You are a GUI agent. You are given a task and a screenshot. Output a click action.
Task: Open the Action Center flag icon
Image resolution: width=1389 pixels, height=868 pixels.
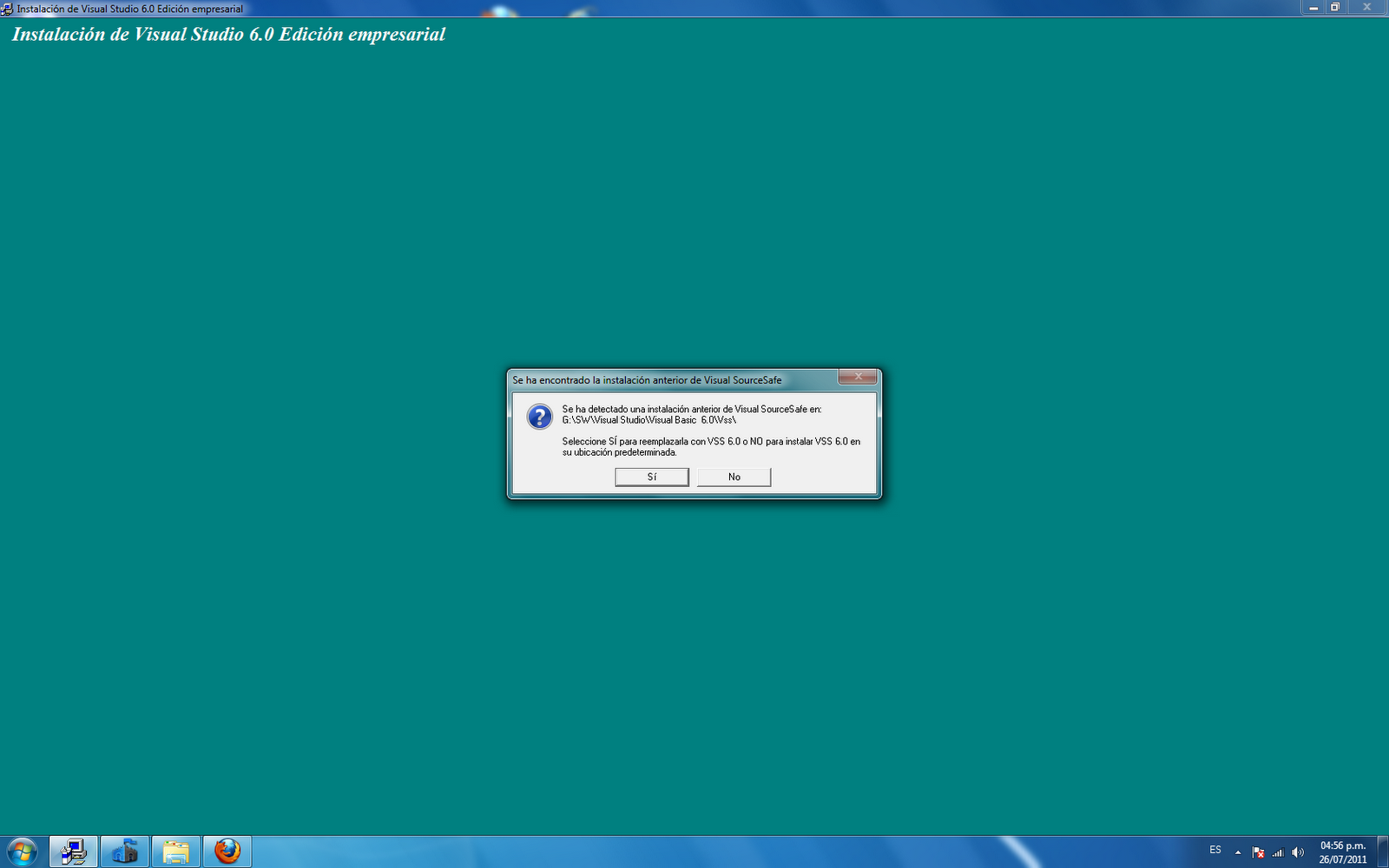[1257, 852]
